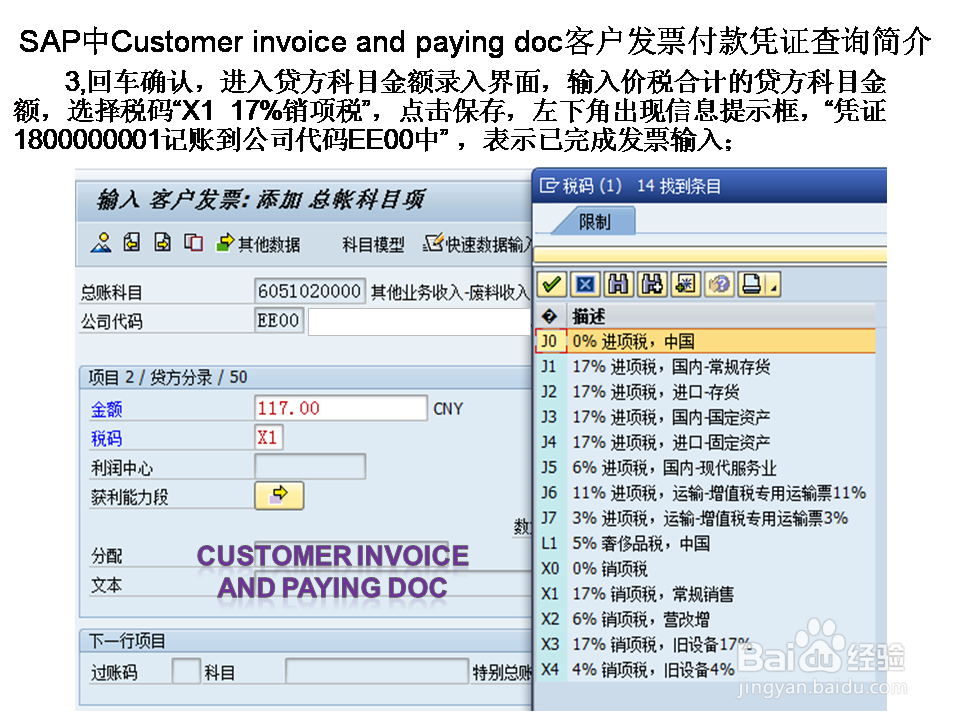The width and height of the screenshot is (960, 720).
Task: Click the print icon in tax code dialog
Action: (752, 284)
